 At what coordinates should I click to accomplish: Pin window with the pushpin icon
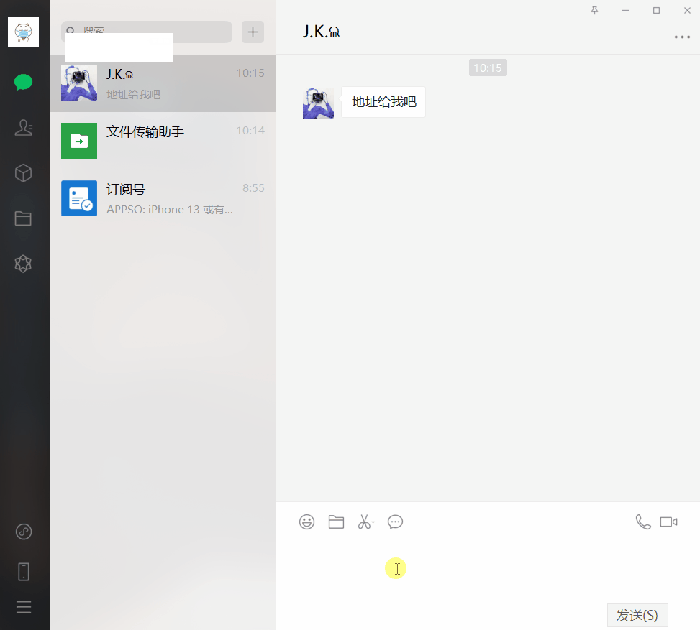(x=594, y=10)
